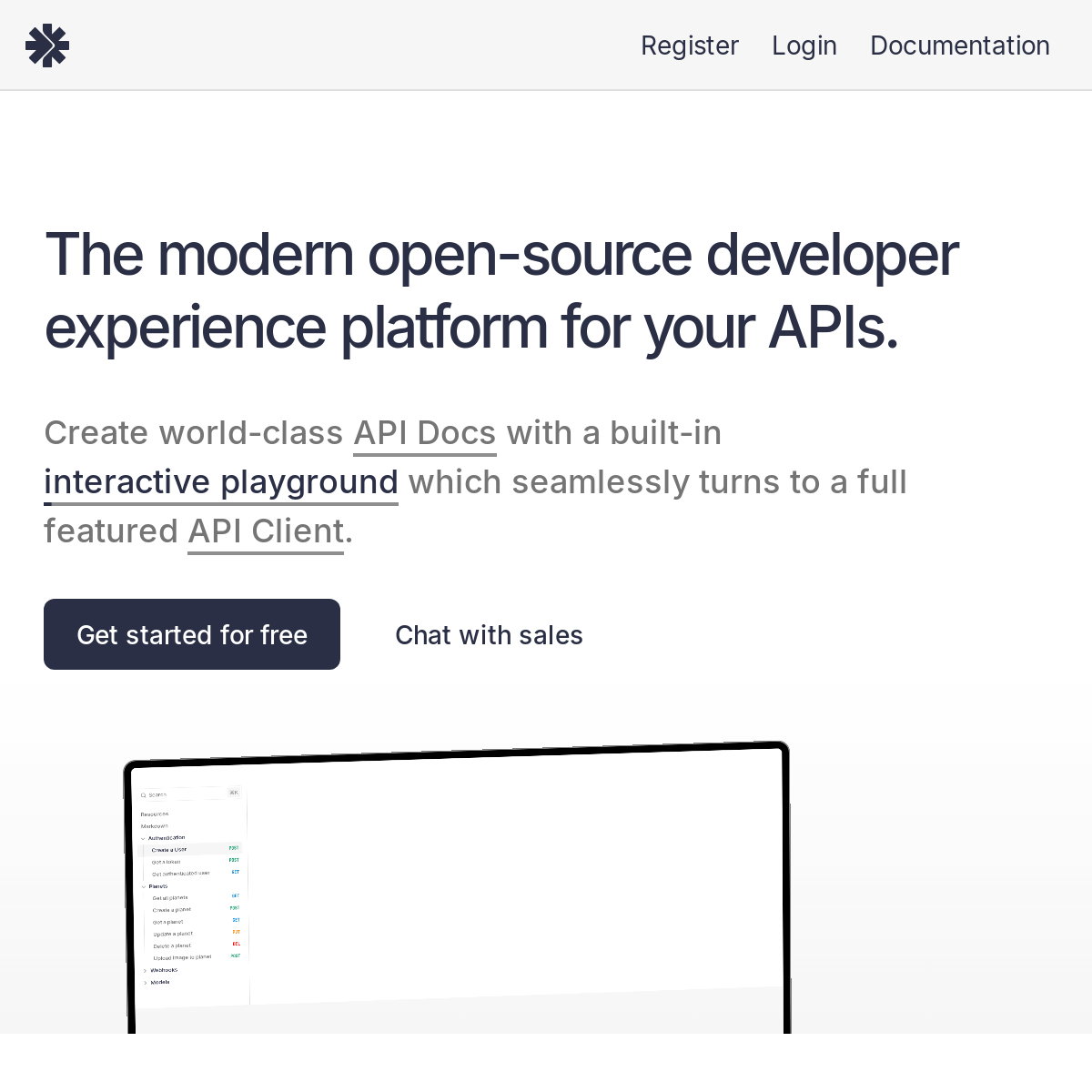Open the interactive playground link
Screen dimensions: 1092x1092
pyautogui.click(x=221, y=482)
